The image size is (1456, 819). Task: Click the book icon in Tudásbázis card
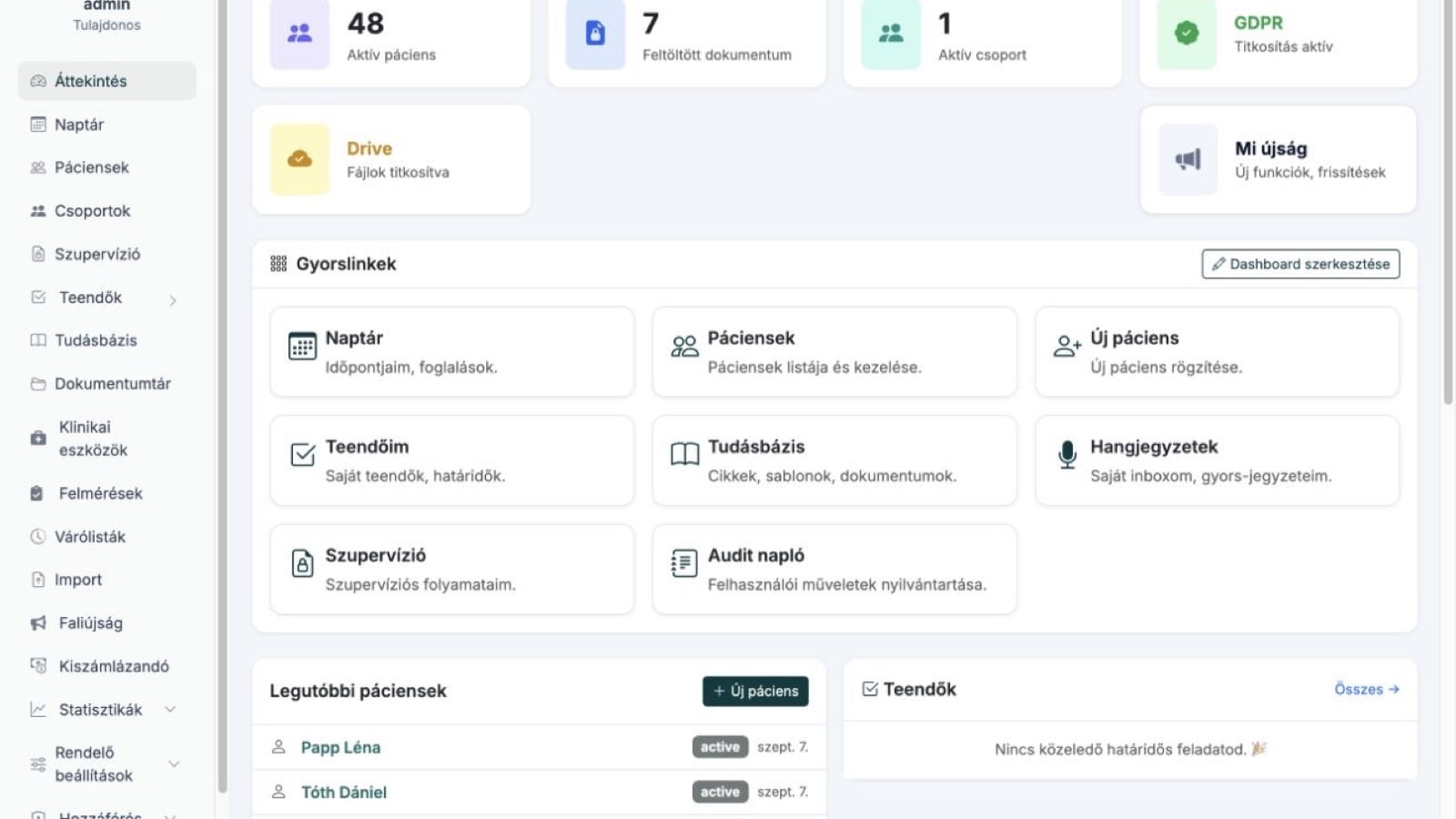click(x=684, y=454)
